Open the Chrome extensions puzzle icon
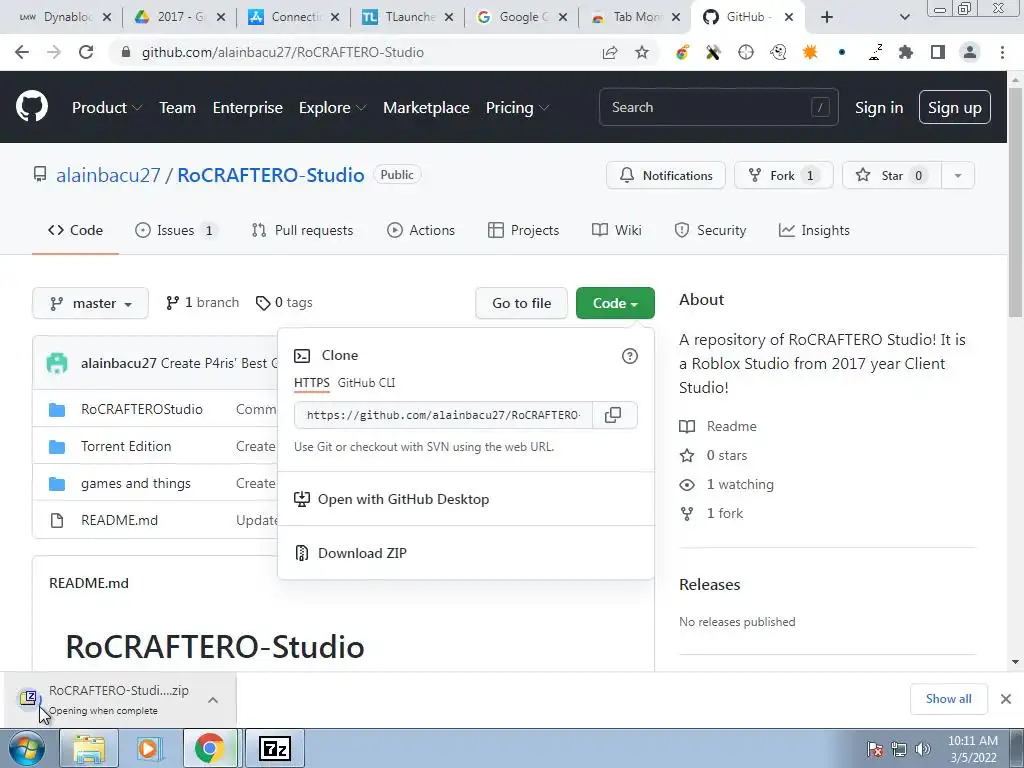1024x768 pixels. pos(906,52)
